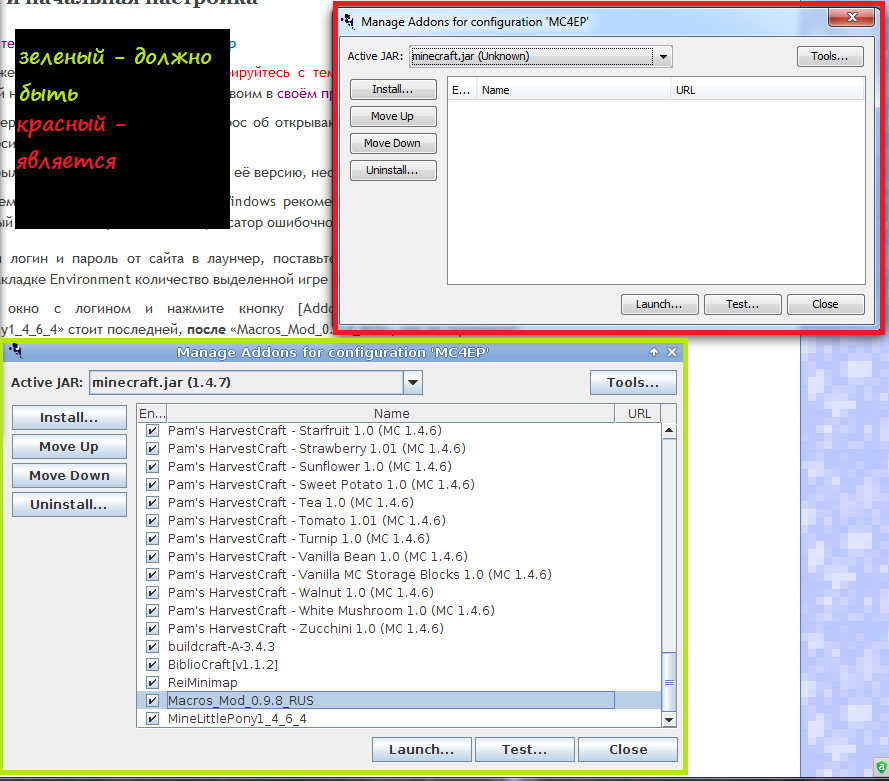This screenshot has width=889, height=781.
Task: Select the MineLittlePony1_4_6_4 row text
Action: pyautogui.click(x=237, y=719)
